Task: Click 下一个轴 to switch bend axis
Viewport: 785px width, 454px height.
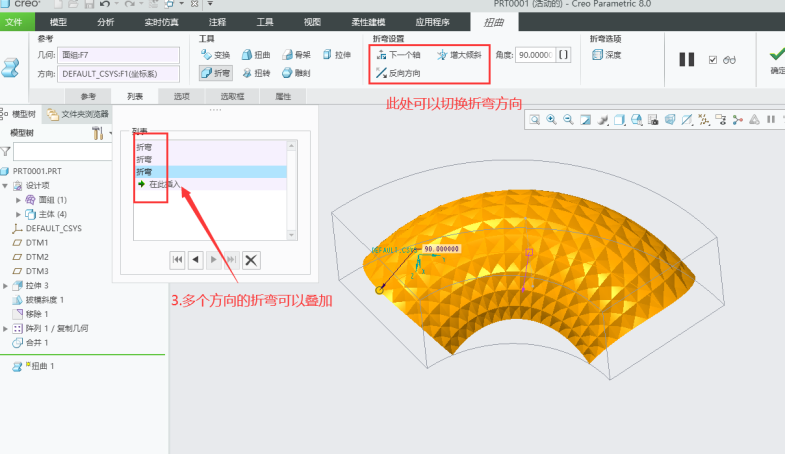Action: coord(398,55)
